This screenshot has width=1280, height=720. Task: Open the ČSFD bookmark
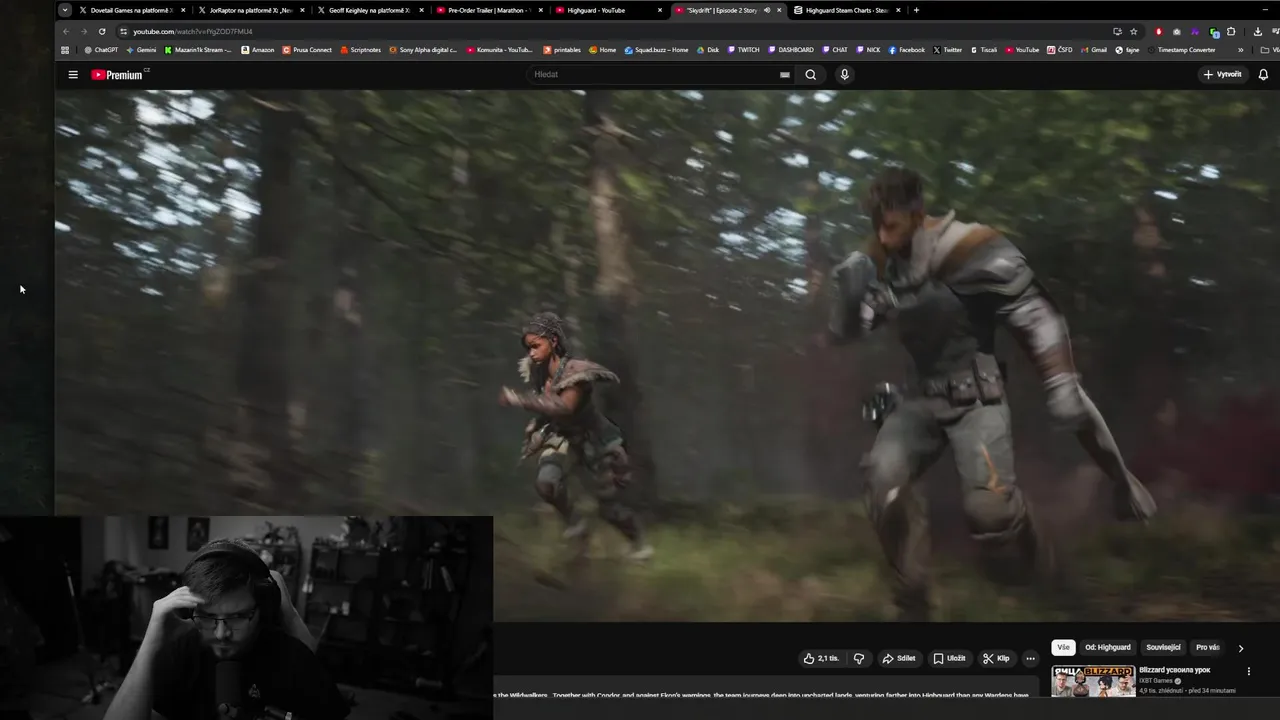1060,50
